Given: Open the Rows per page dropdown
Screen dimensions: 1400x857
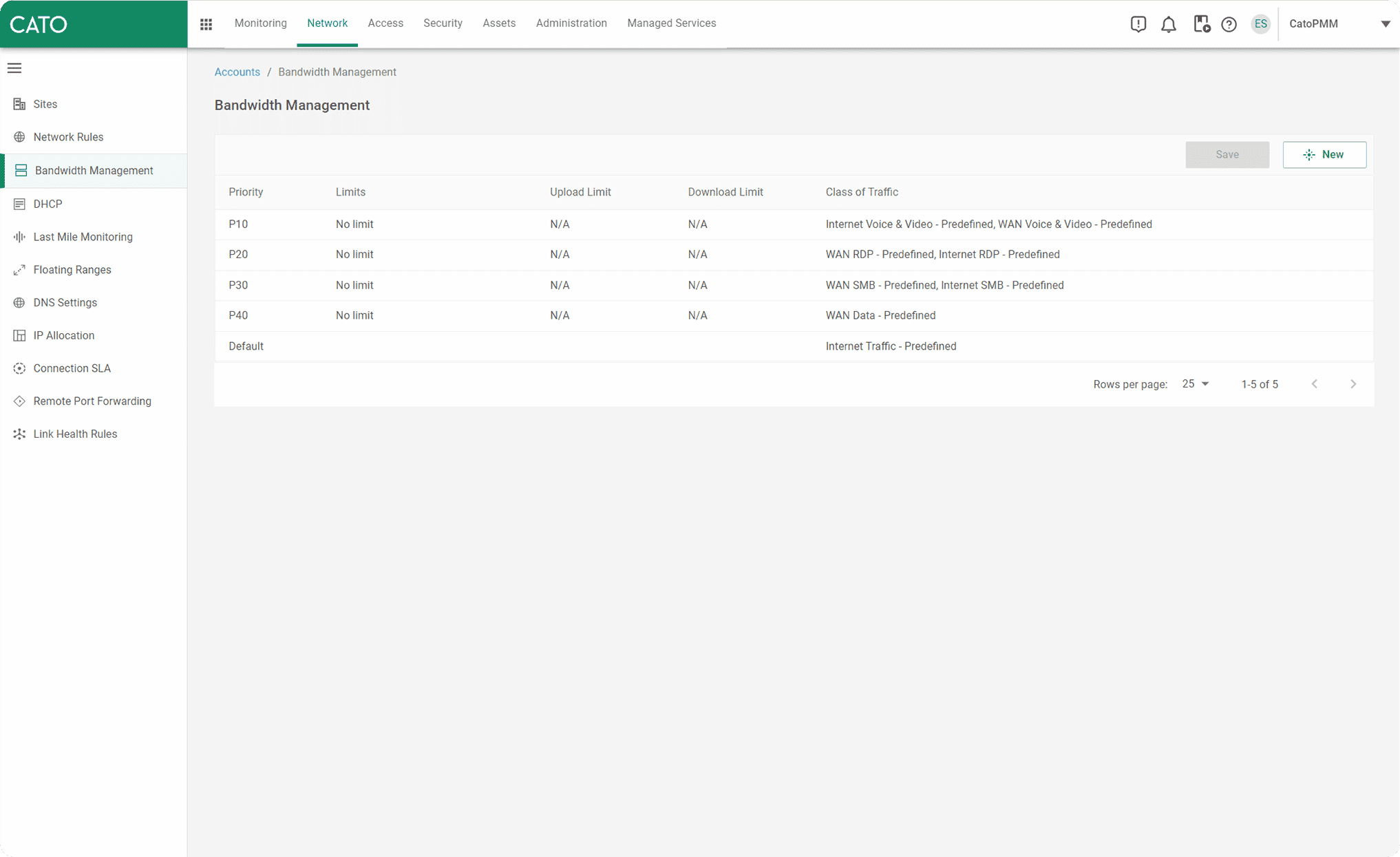Looking at the screenshot, I should point(1195,383).
